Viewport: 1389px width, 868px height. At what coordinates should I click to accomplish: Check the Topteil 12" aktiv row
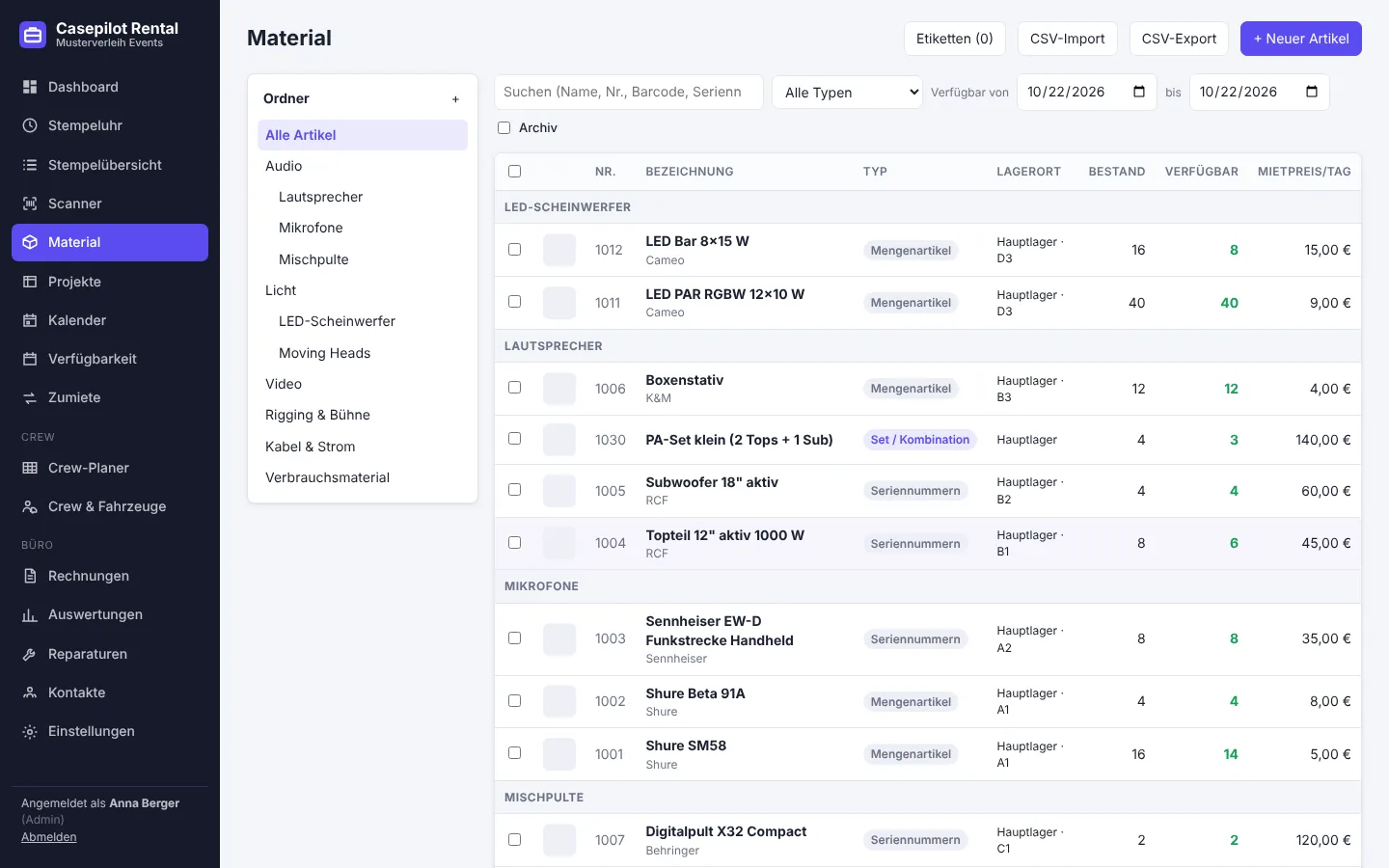coord(514,542)
